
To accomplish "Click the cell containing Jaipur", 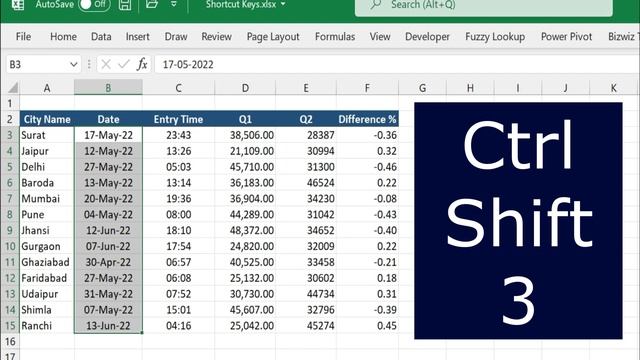I will pyautogui.click(x=47, y=151).
